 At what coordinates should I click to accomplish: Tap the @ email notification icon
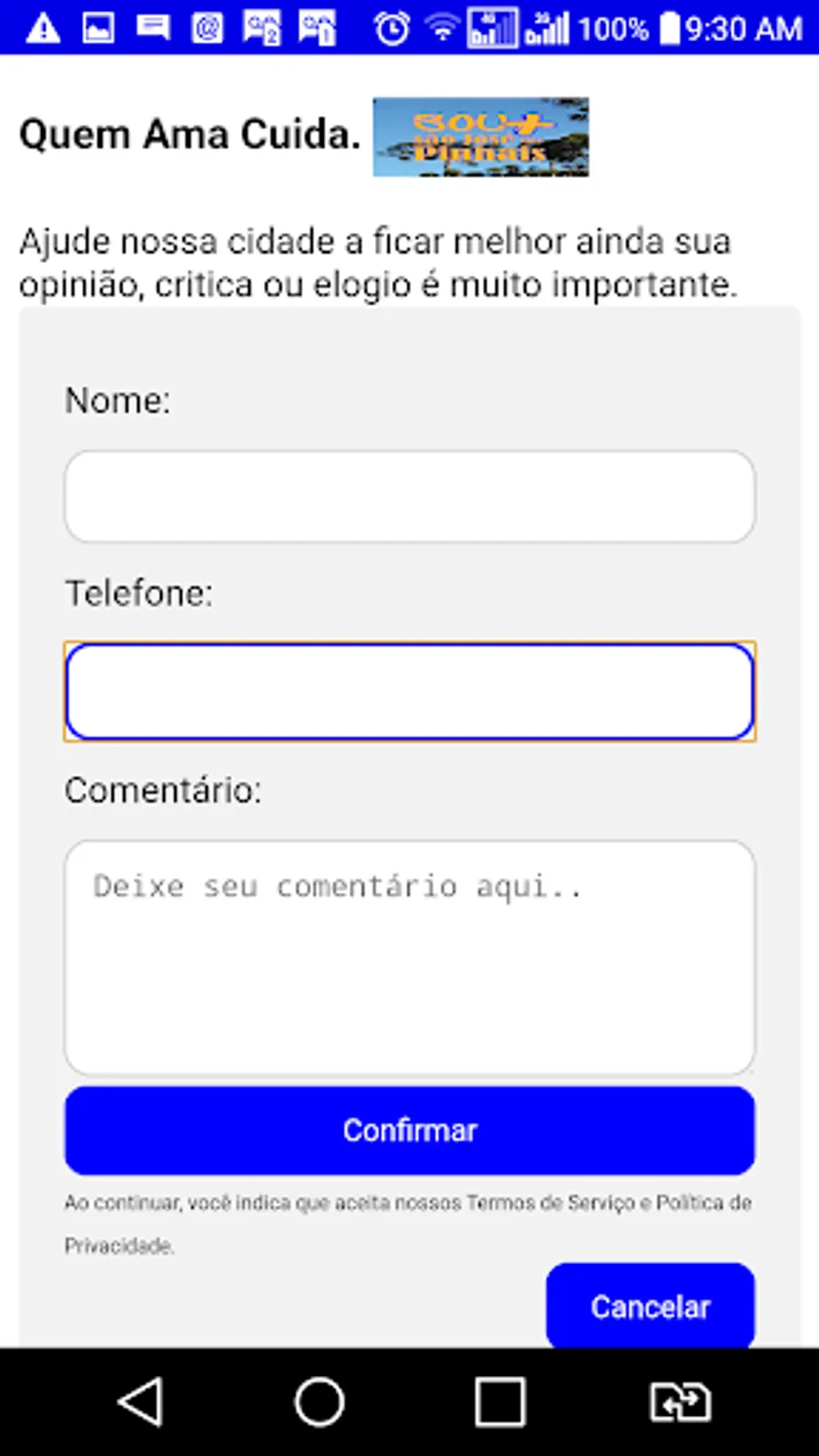(207, 28)
